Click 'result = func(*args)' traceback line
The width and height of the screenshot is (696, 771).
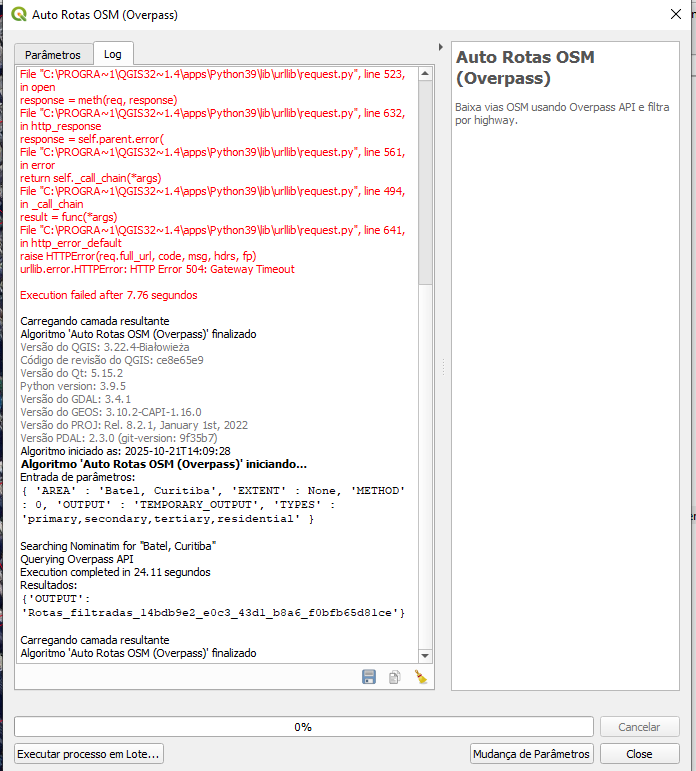[x=68, y=217]
